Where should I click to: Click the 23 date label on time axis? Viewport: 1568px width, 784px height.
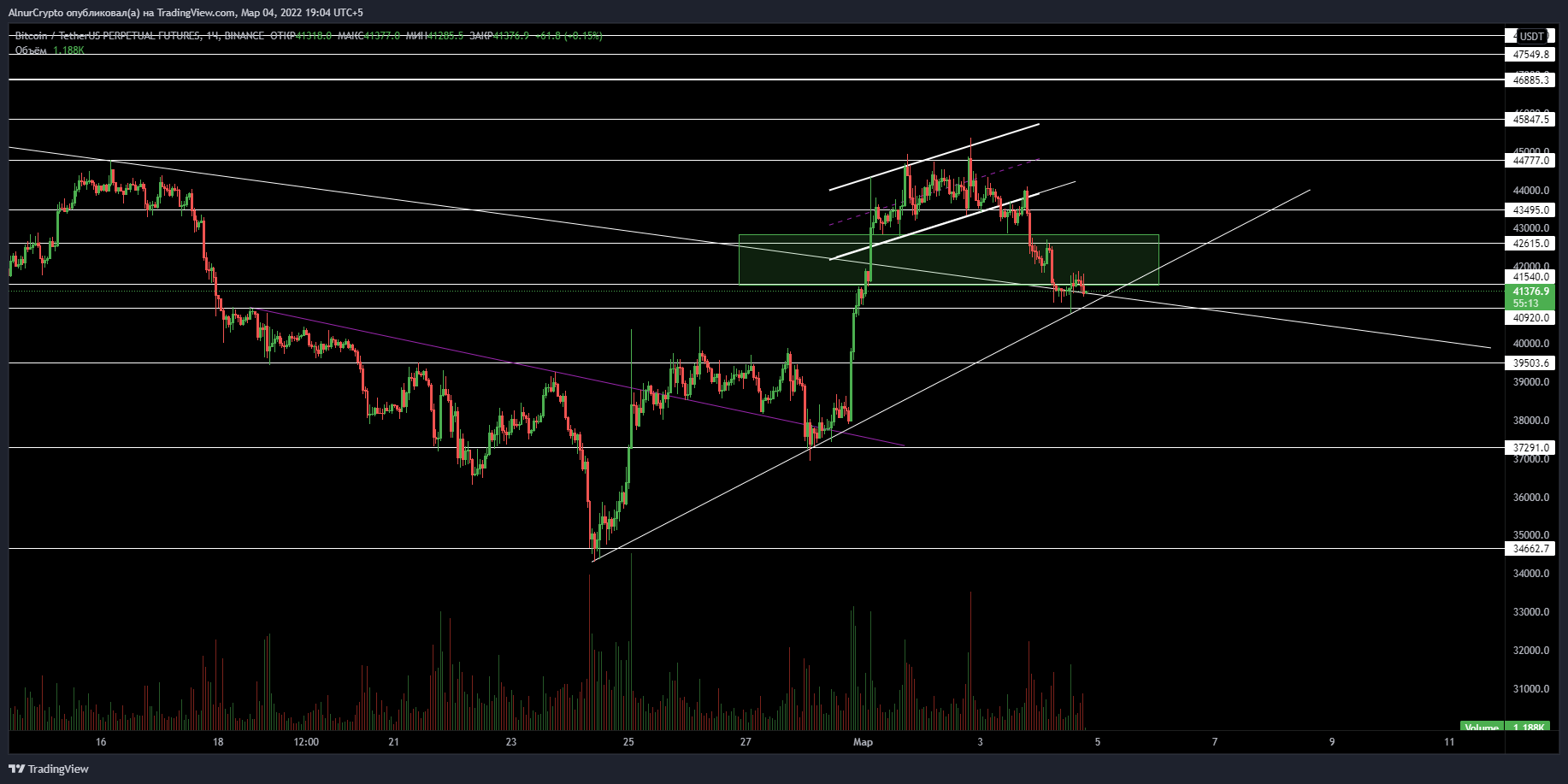pos(511,742)
